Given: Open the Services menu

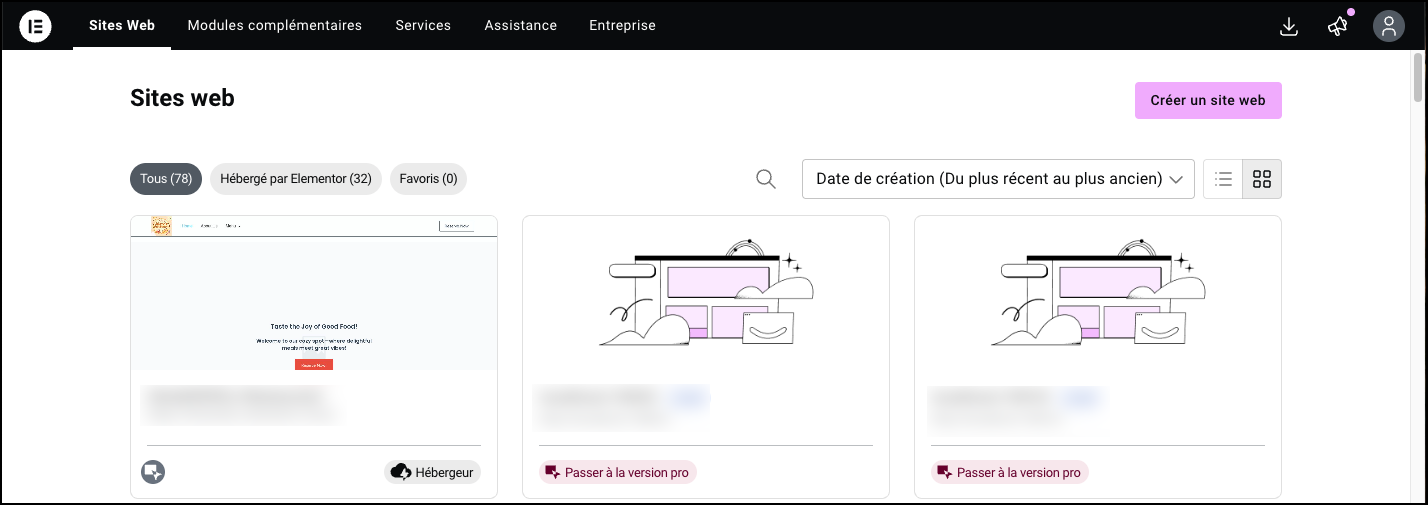Looking at the screenshot, I should [x=423, y=25].
